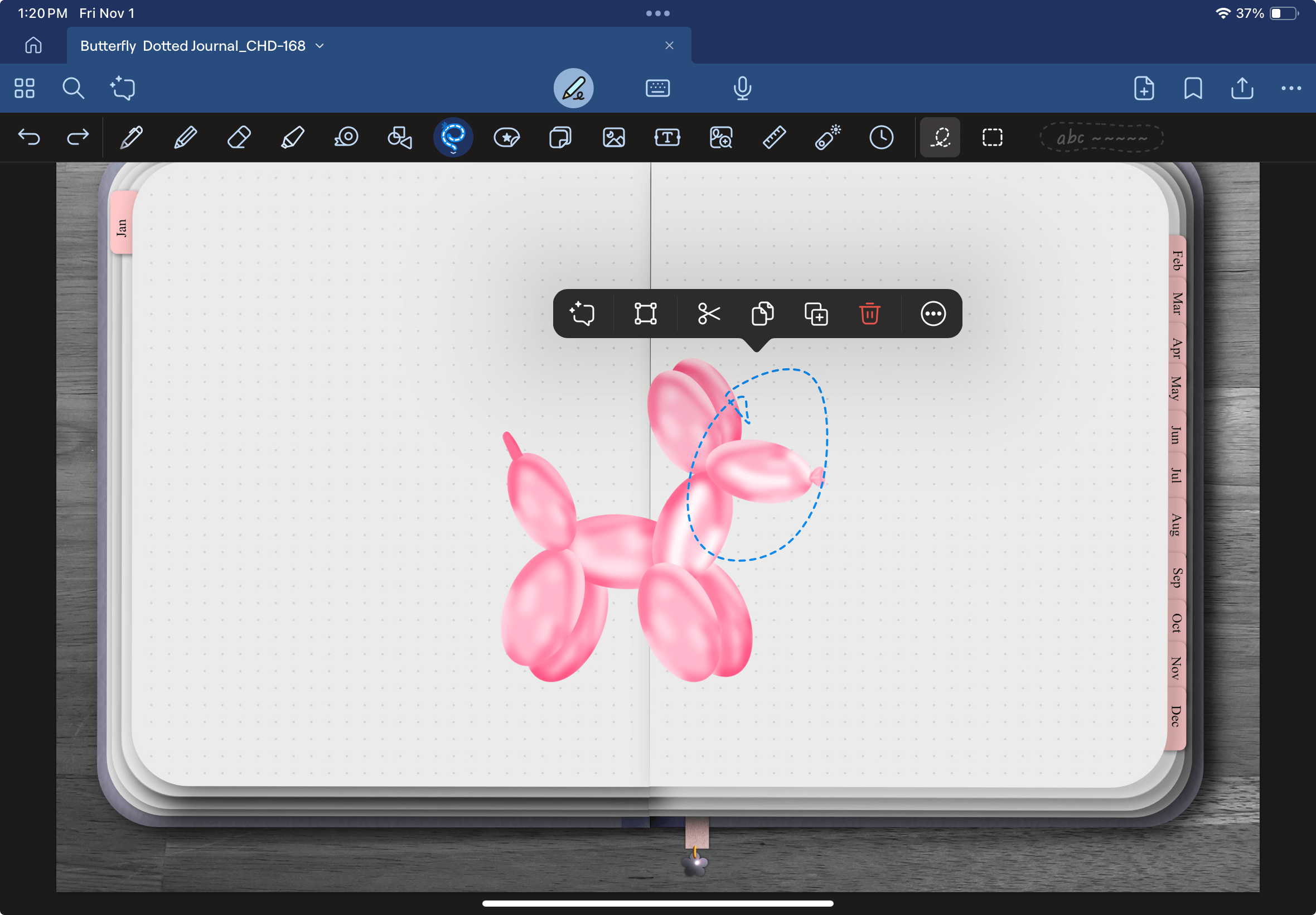Open the Jan month tab

tap(122, 227)
